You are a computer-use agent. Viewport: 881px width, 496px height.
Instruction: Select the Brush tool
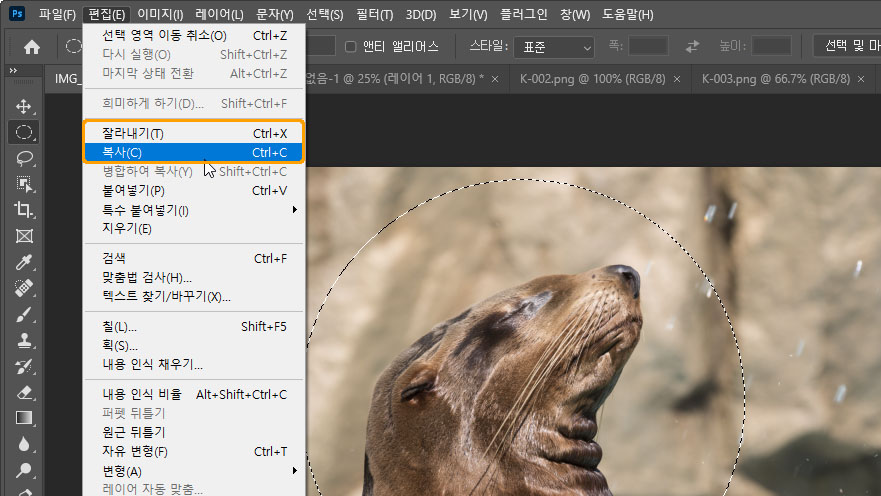tap(24, 315)
